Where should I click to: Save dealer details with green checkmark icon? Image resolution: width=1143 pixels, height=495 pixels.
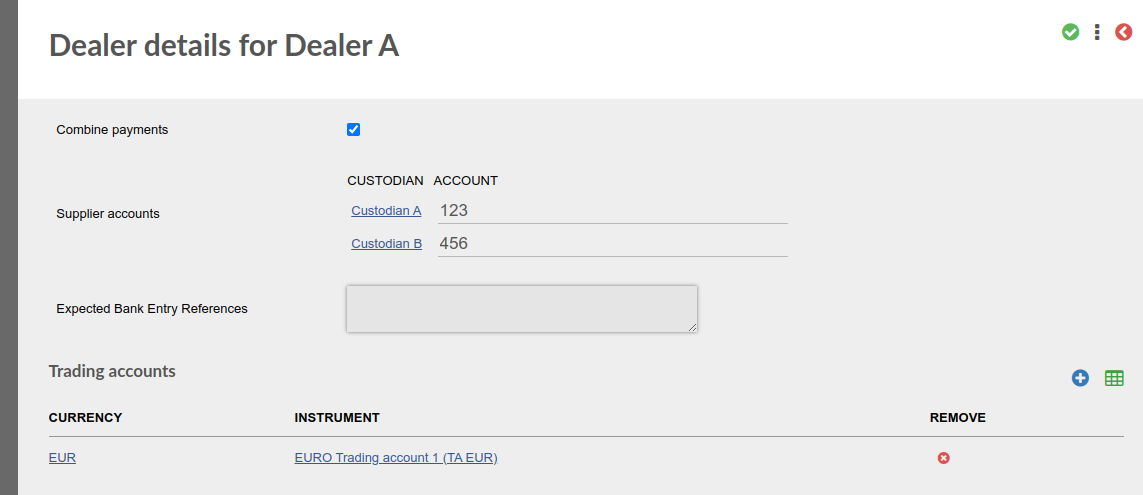tap(1070, 32)
